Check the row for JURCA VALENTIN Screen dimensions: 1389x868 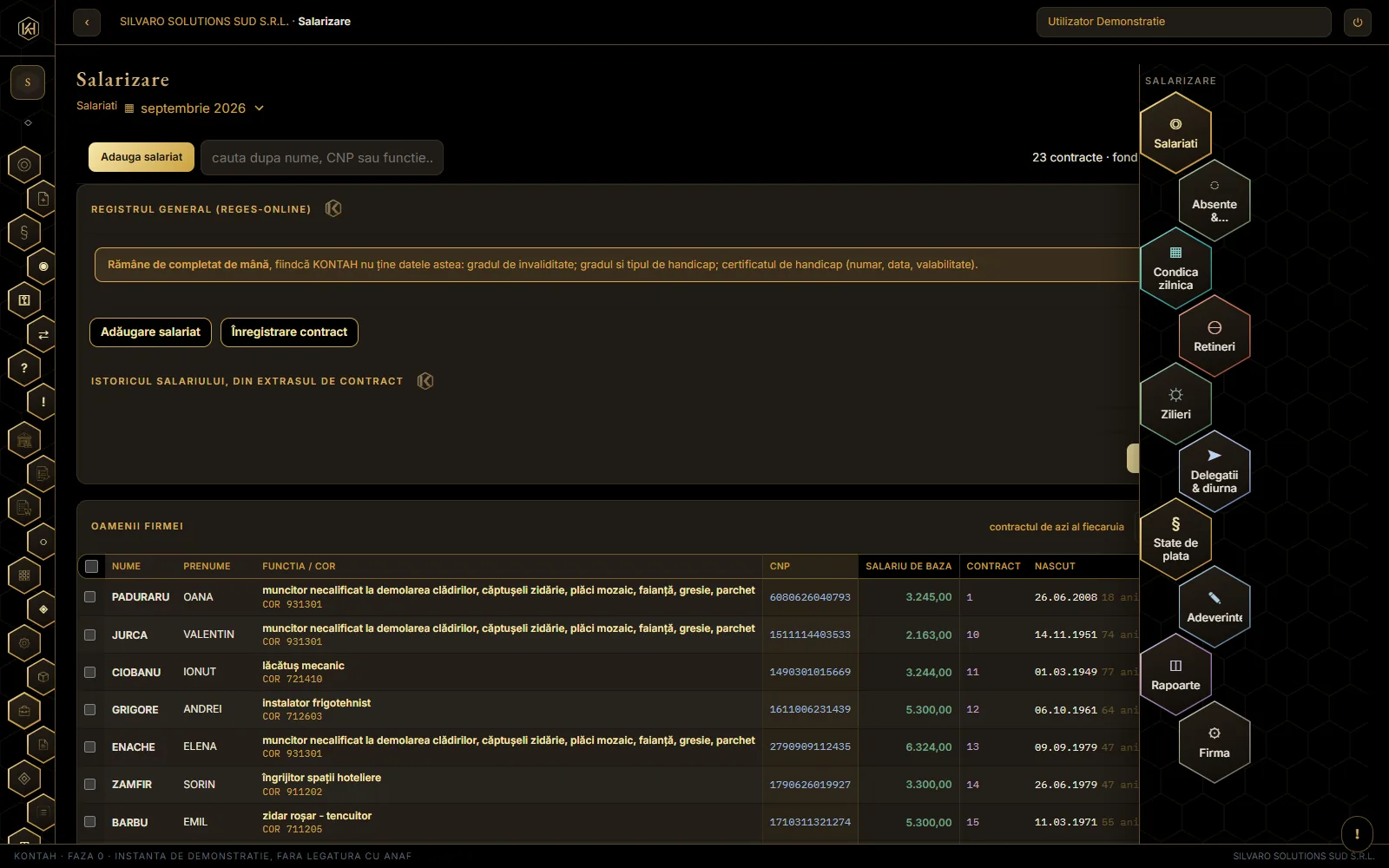click(x=89, y=635)
